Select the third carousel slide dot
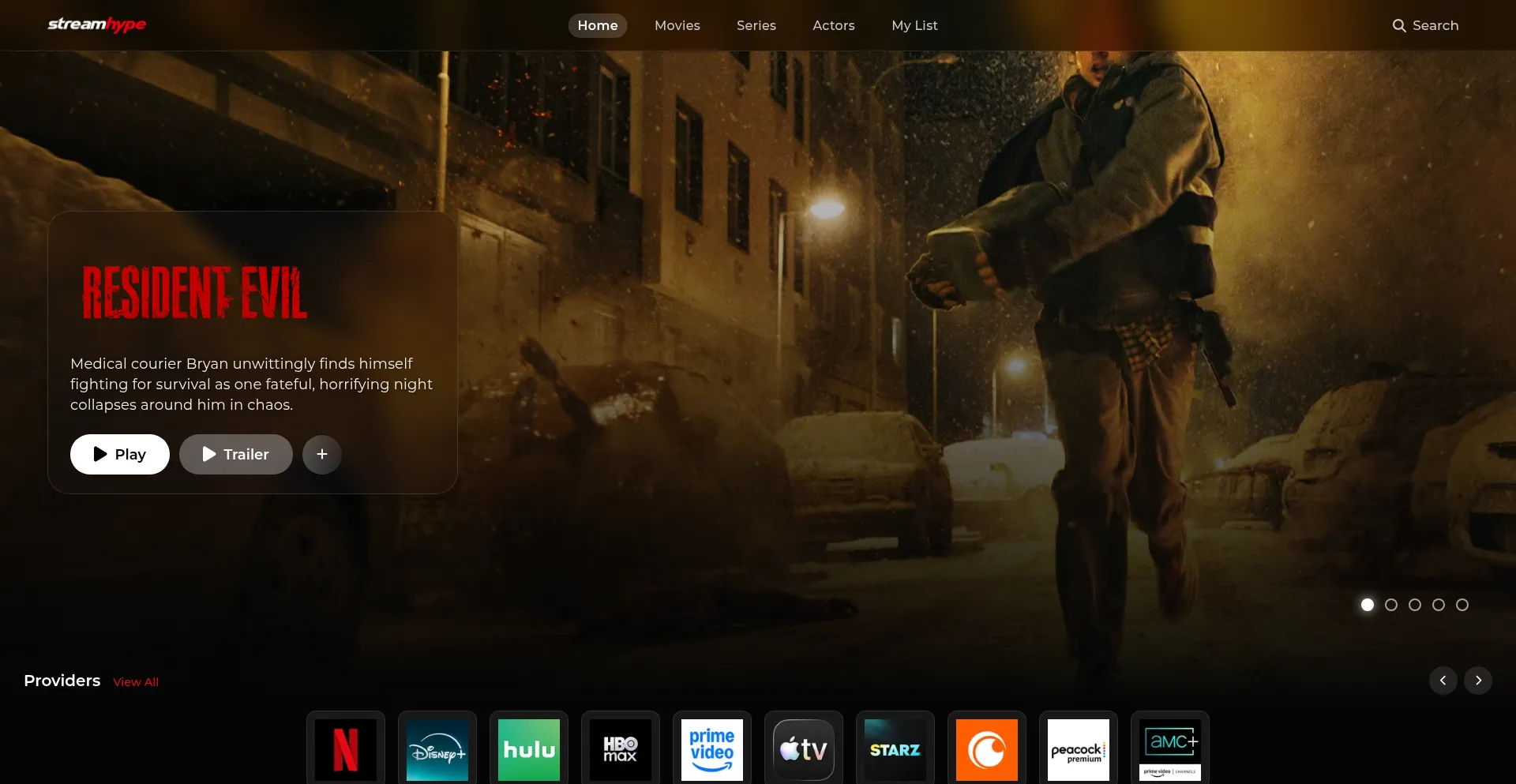 pyautogui.click(x=1415, y=605)
